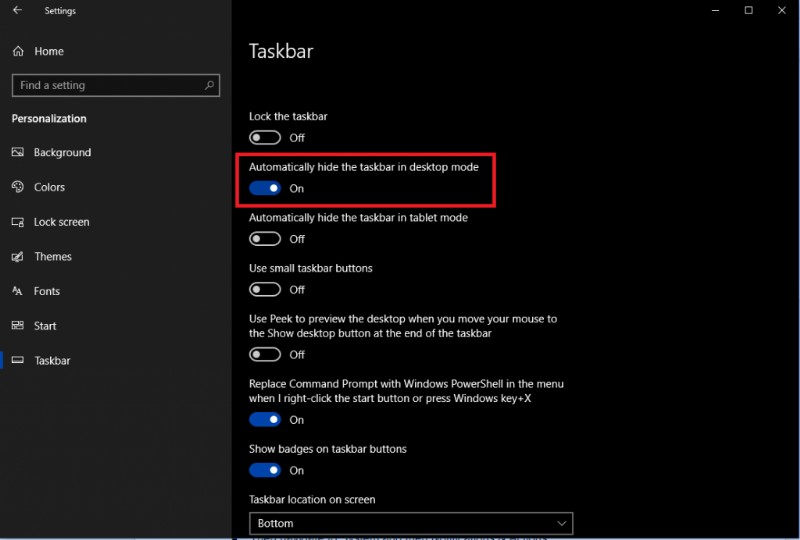Click the chevron in the Bottom combo box

562,523
